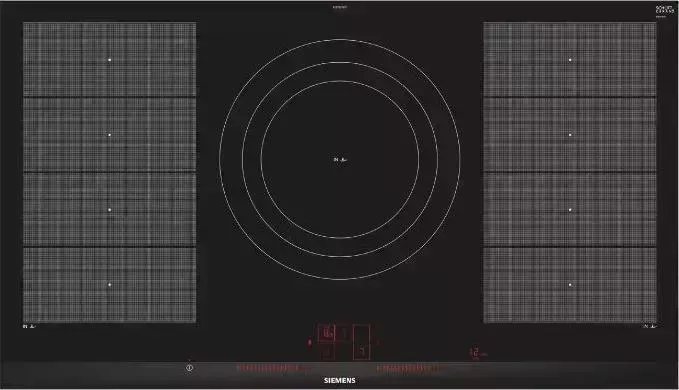The height and width of the screenshot is (390, 679).
Task: Tap the third segment dot of right flex zone
Action: 570,210
